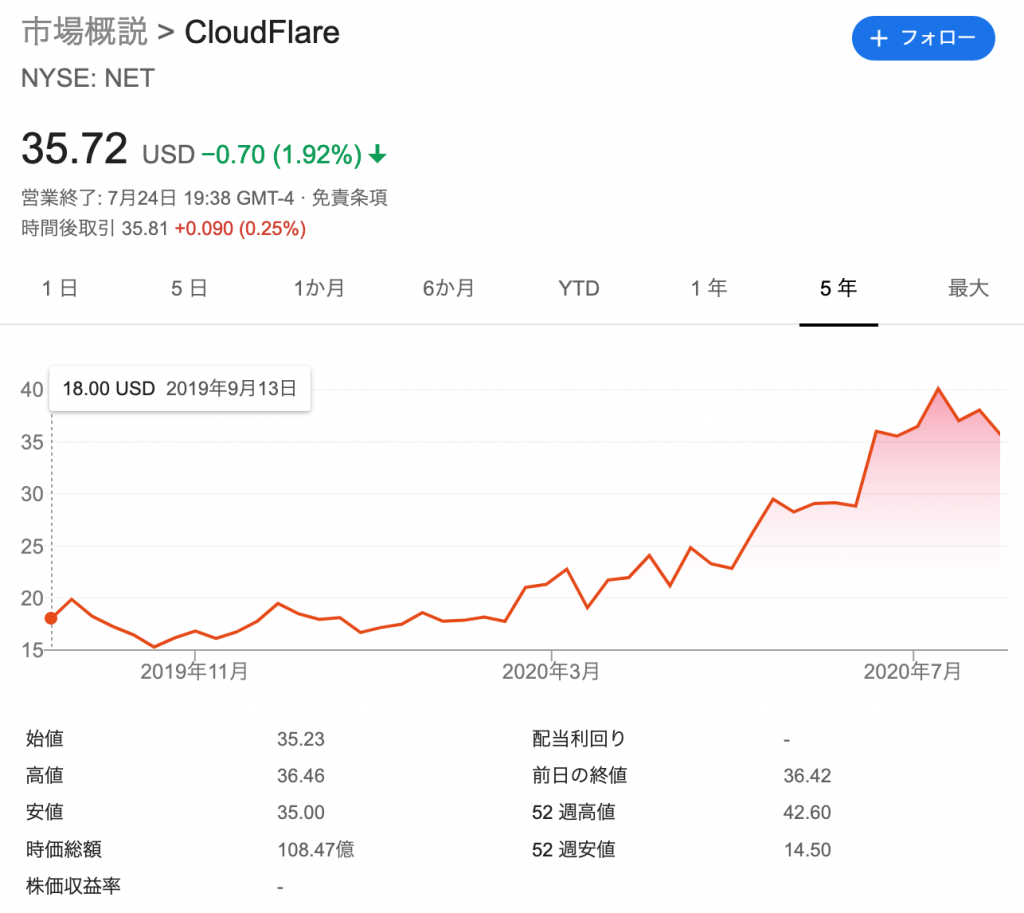Screen dimensions: 1024x913
Task: Switch to the 1か月 chart view
Action: point(319,288)
